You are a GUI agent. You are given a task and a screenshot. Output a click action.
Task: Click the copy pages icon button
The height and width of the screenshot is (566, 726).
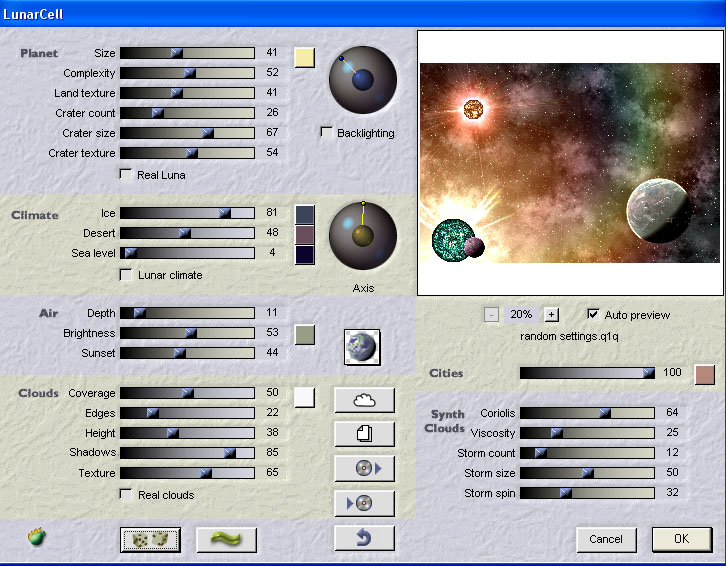364,434
